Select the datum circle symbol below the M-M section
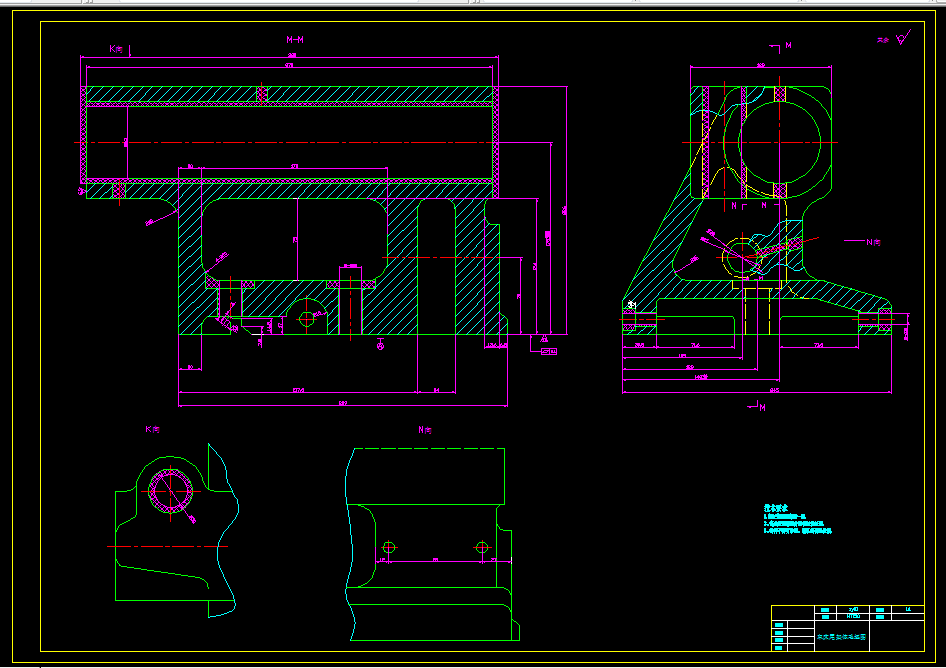This screenshot has width=946, height=668. [380, 346]
